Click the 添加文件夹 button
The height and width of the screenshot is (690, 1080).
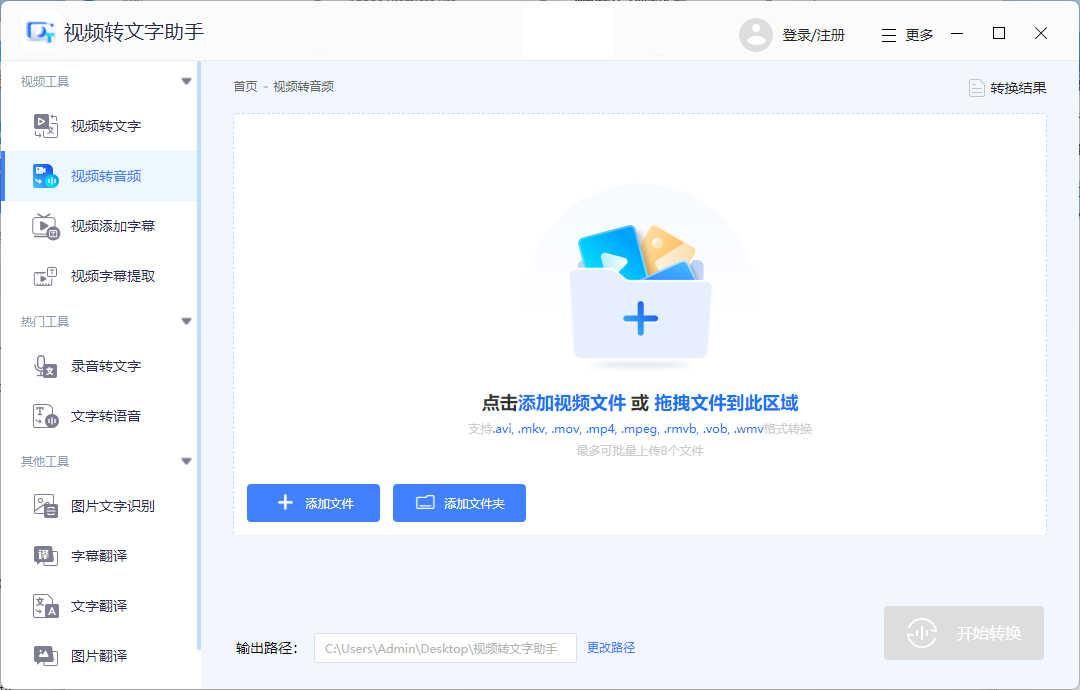point(459,503)
